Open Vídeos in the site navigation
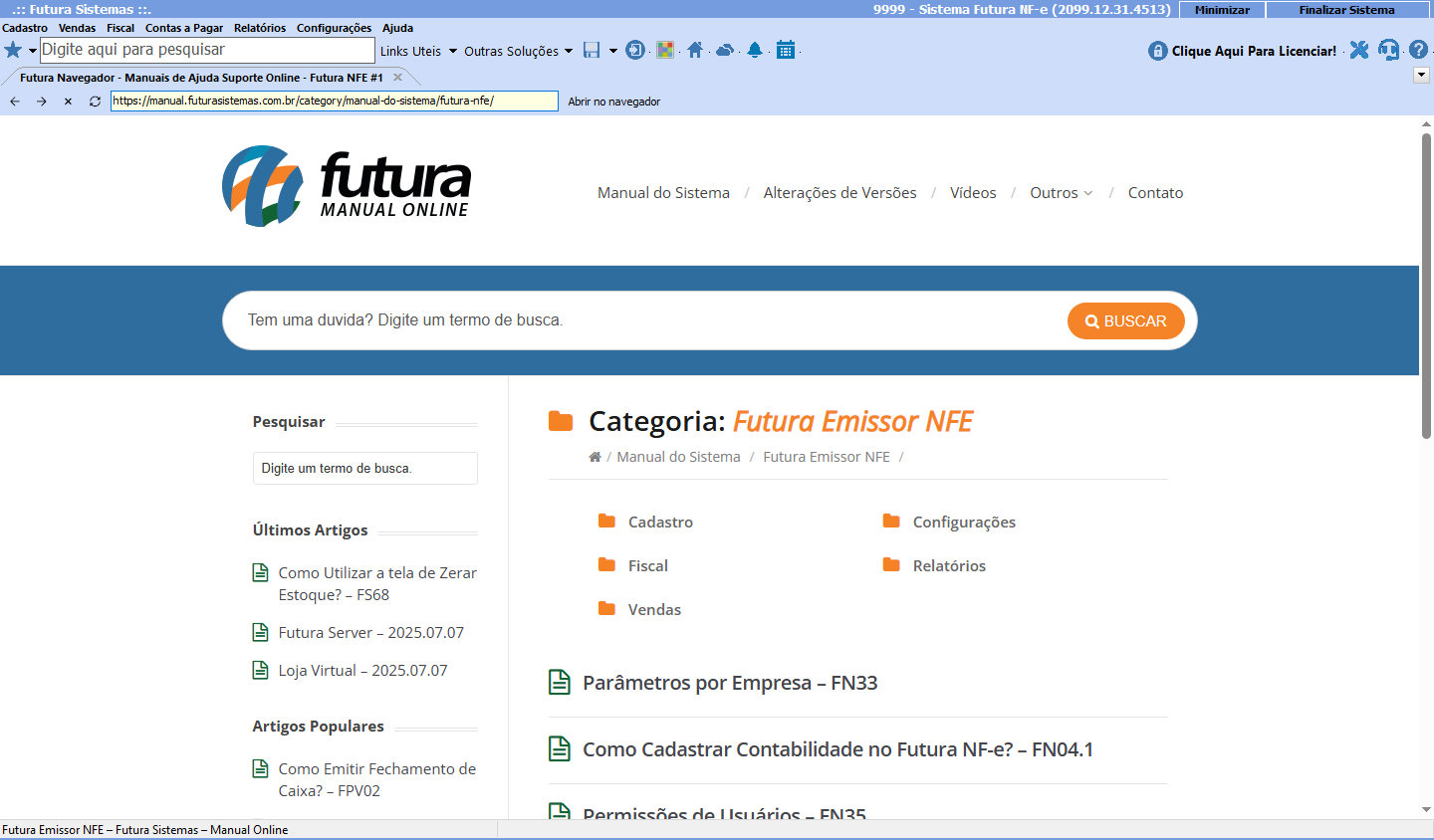 pos(973,193)
